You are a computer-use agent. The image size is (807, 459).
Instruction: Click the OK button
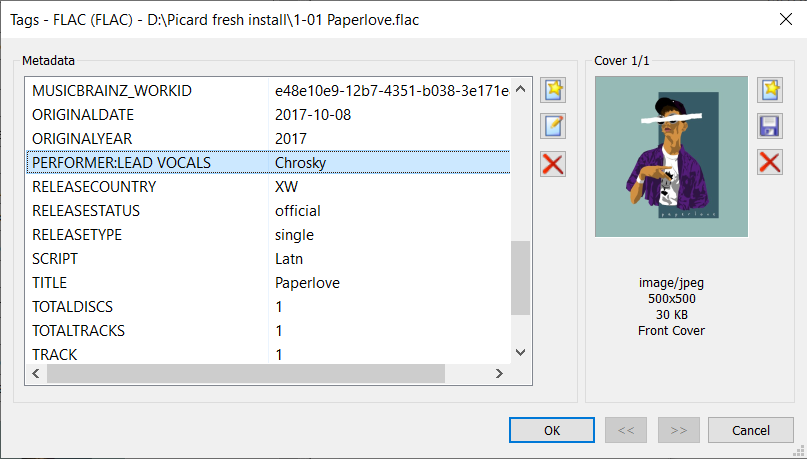[x=552, y=430]
